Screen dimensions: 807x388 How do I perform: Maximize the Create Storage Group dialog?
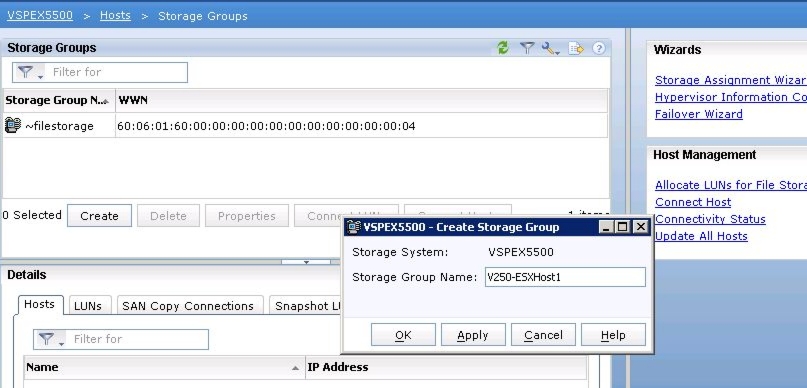pos(623,227)
